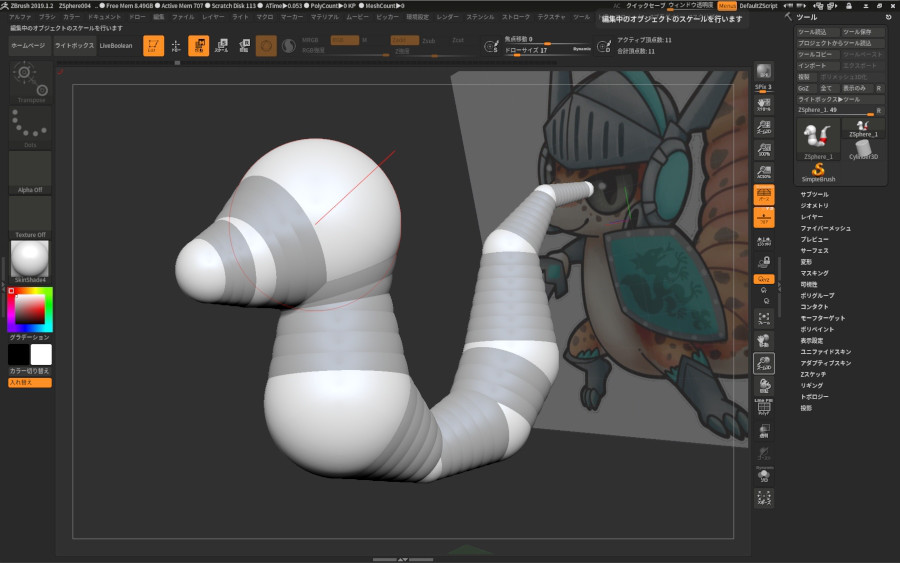Screen dimensions: 900x563
Task: Toggle the Rgb channel button
Action: 345,40
